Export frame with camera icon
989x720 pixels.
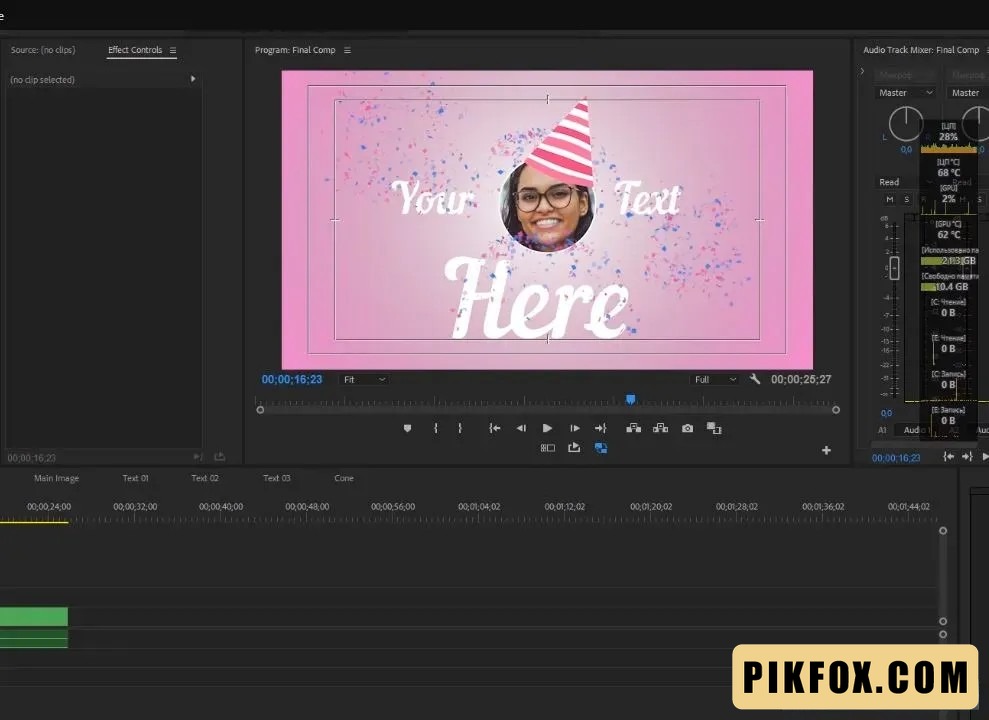[x=688, y=428]
